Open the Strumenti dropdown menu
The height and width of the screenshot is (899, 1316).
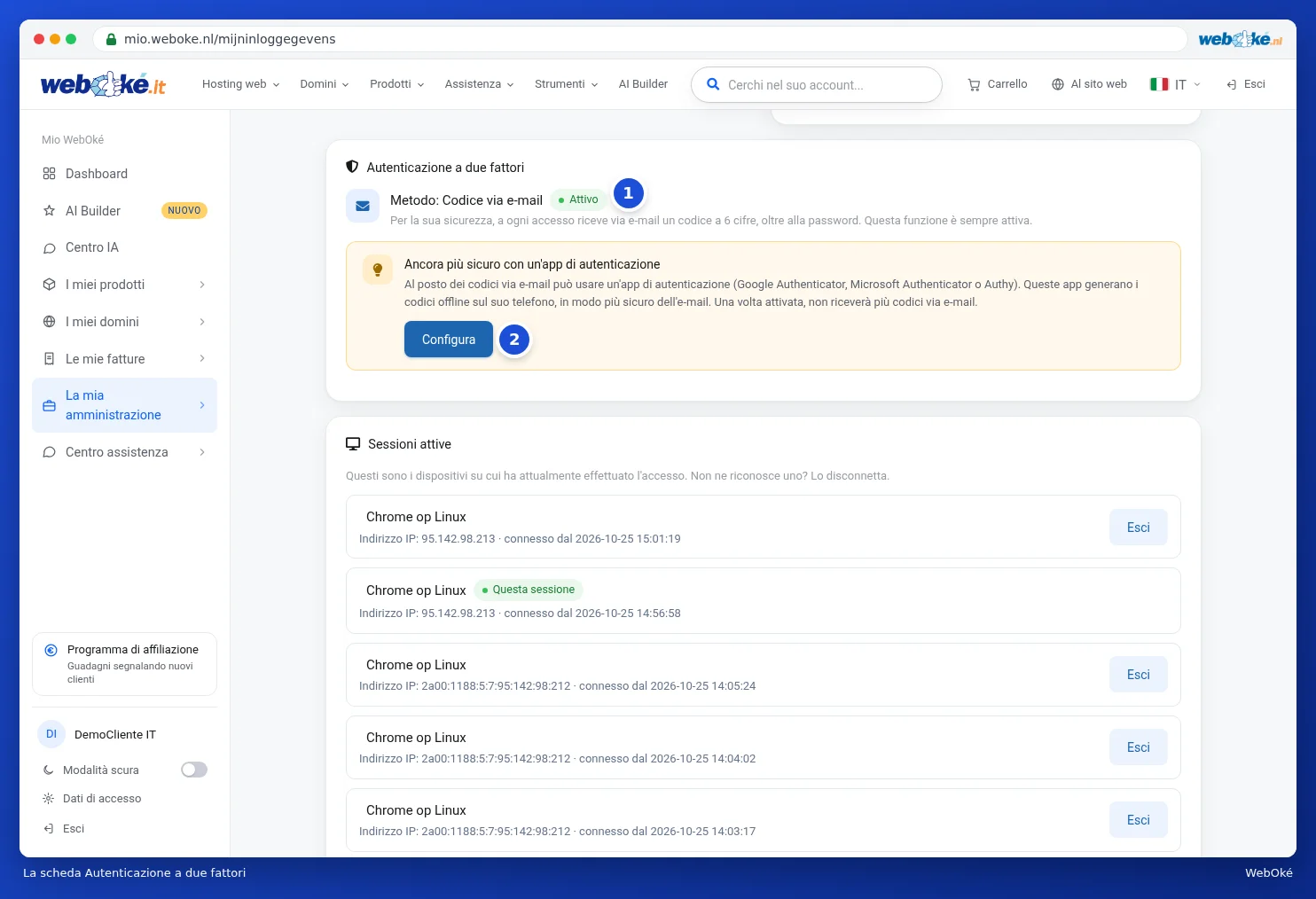pos(567,84)
